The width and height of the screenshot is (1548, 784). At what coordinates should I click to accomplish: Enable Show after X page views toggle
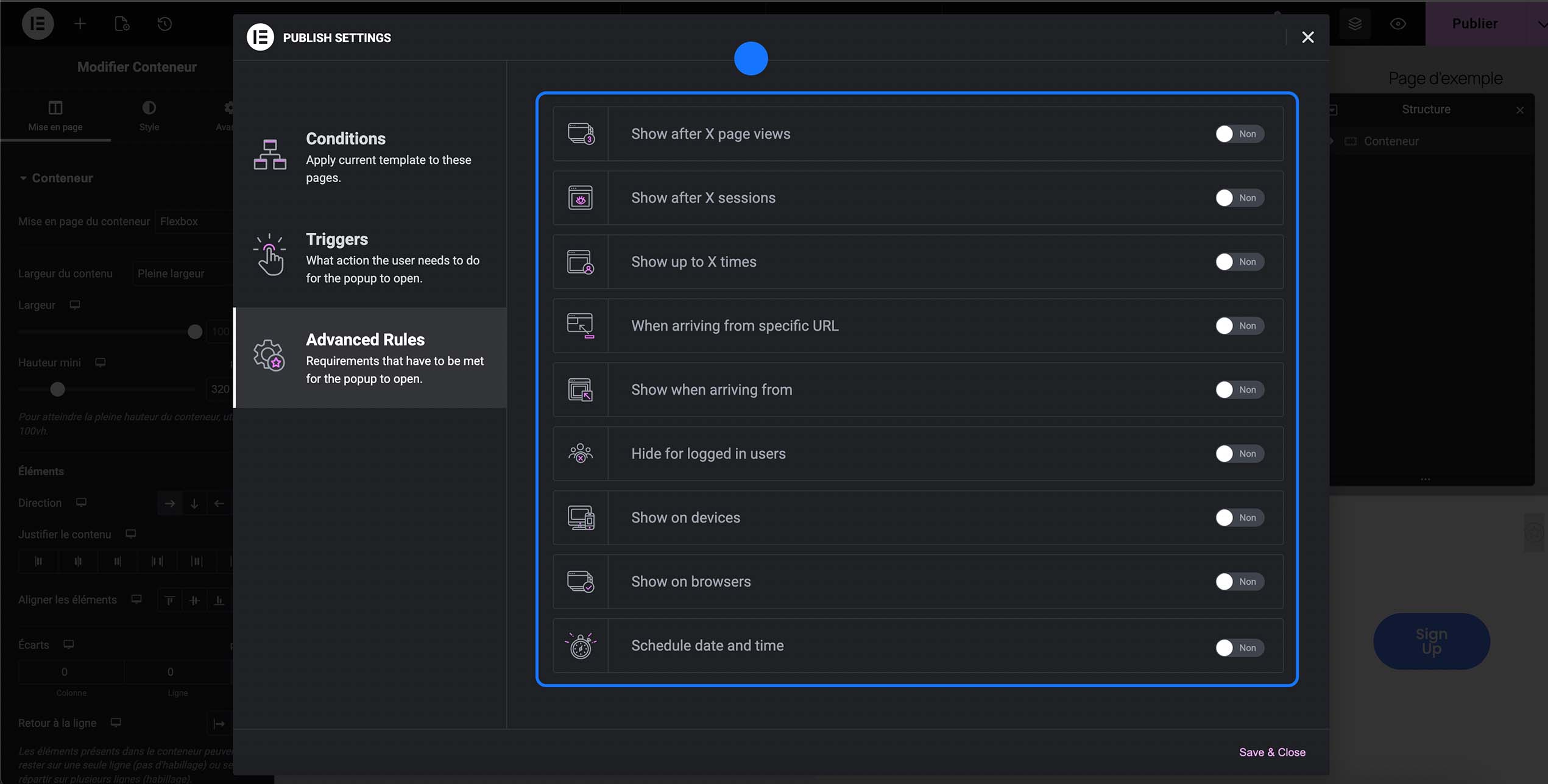coord(1239,134)
